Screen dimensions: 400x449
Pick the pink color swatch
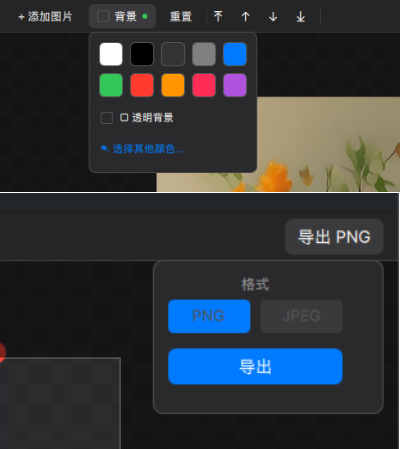204,85
